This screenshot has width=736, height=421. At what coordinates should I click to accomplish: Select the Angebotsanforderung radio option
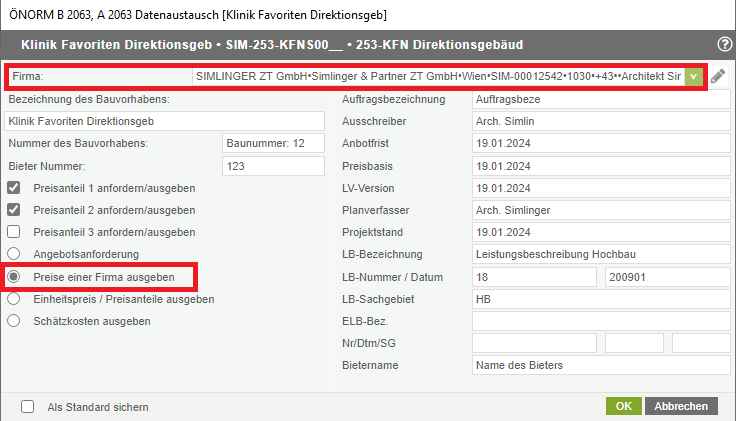click(14, 254)
